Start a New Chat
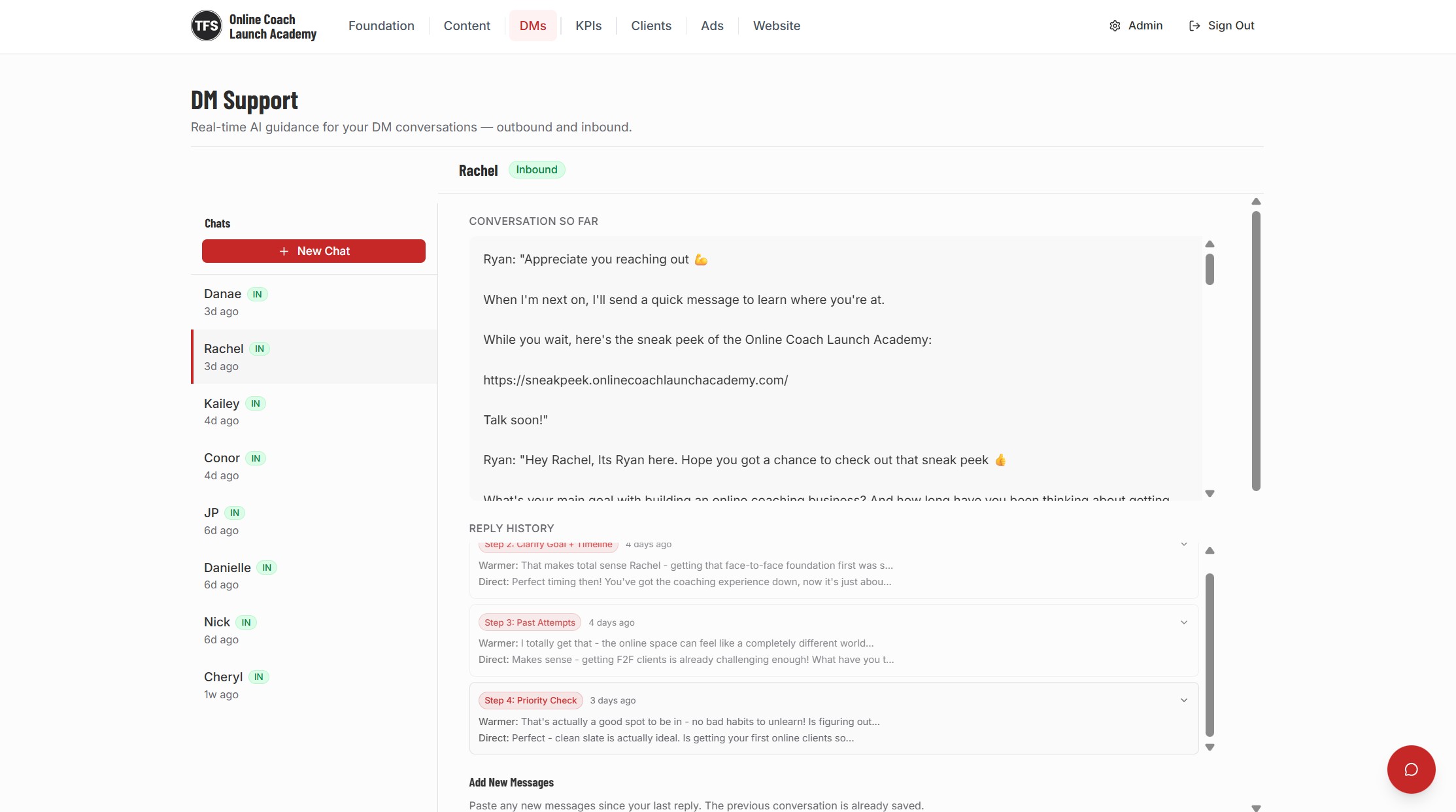Image resolution: width=1456 pixels, height=812 pixels. (x=314, y=251)
